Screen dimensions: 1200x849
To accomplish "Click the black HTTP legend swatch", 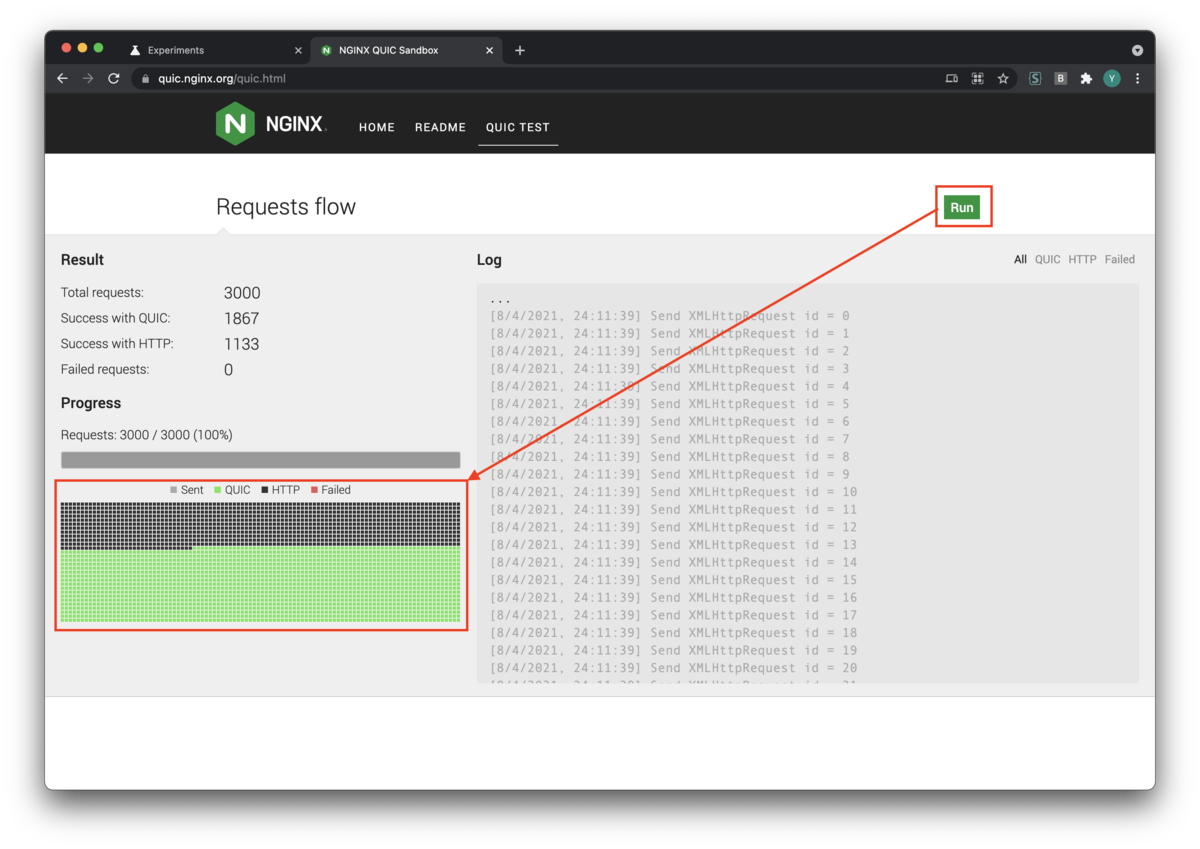I will click(x=265, y=490).
